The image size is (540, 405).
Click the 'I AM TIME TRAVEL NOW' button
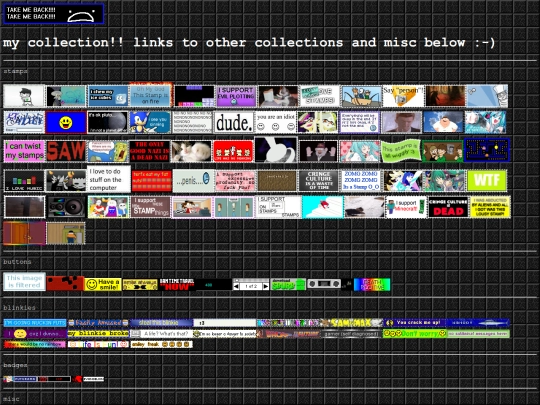(x=177, y=284)
